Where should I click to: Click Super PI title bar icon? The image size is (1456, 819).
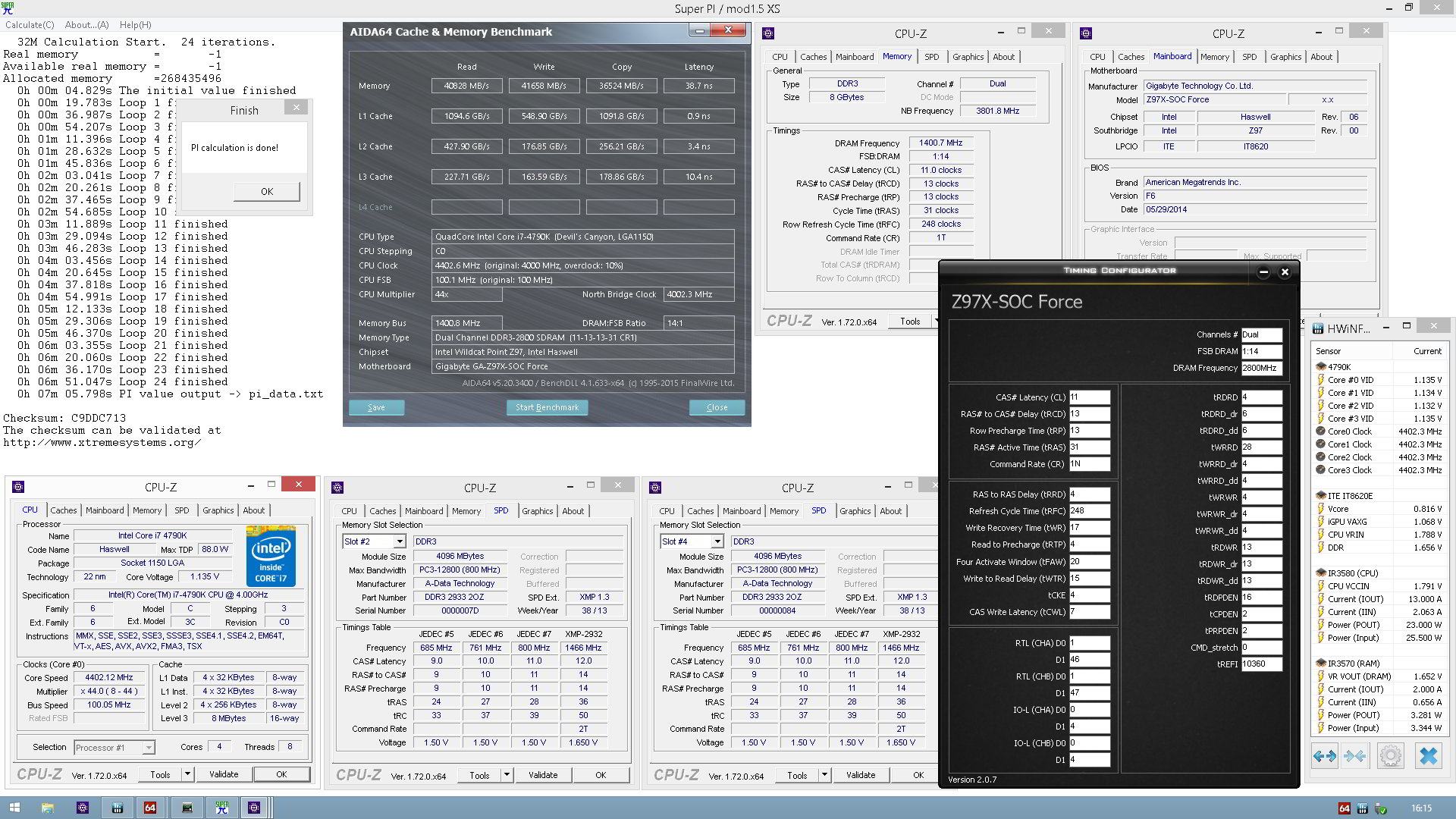click(8, 8)
